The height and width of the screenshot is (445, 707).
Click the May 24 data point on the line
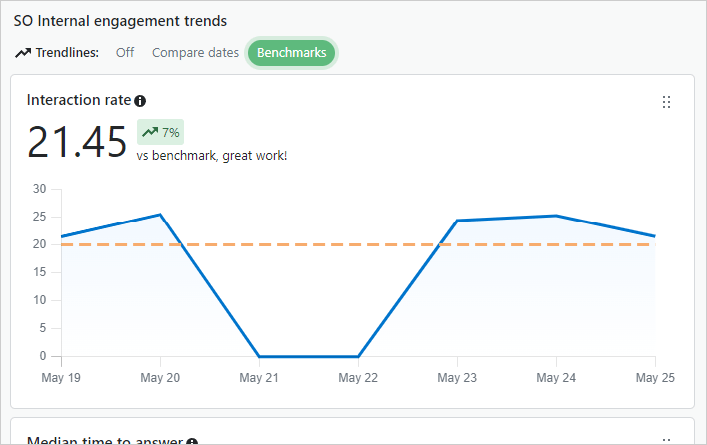coord(556,216)
